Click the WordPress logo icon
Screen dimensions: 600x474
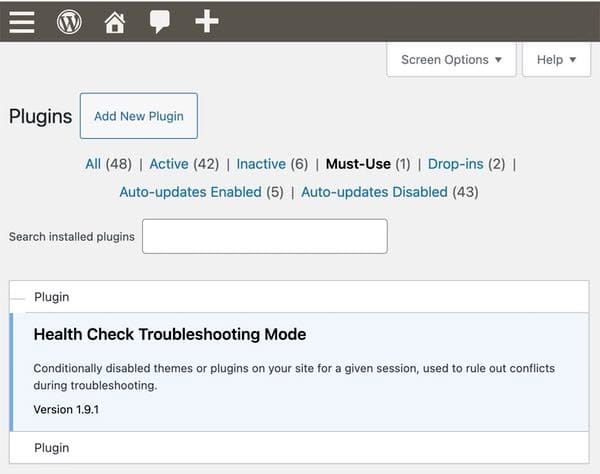pyautogui.click(x=69, y=21)
